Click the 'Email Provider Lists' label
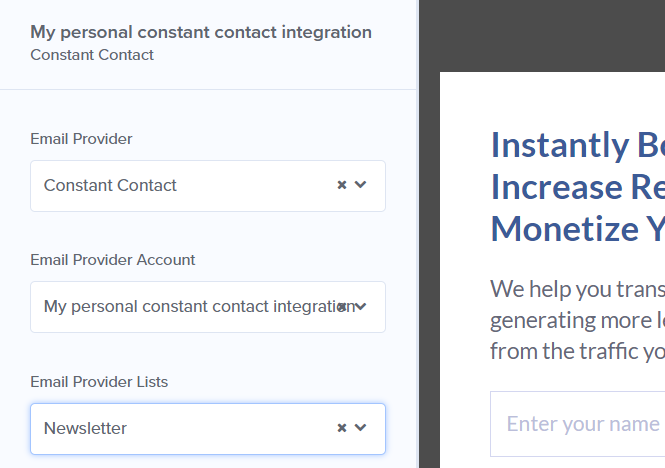 [x=99, y=382]
